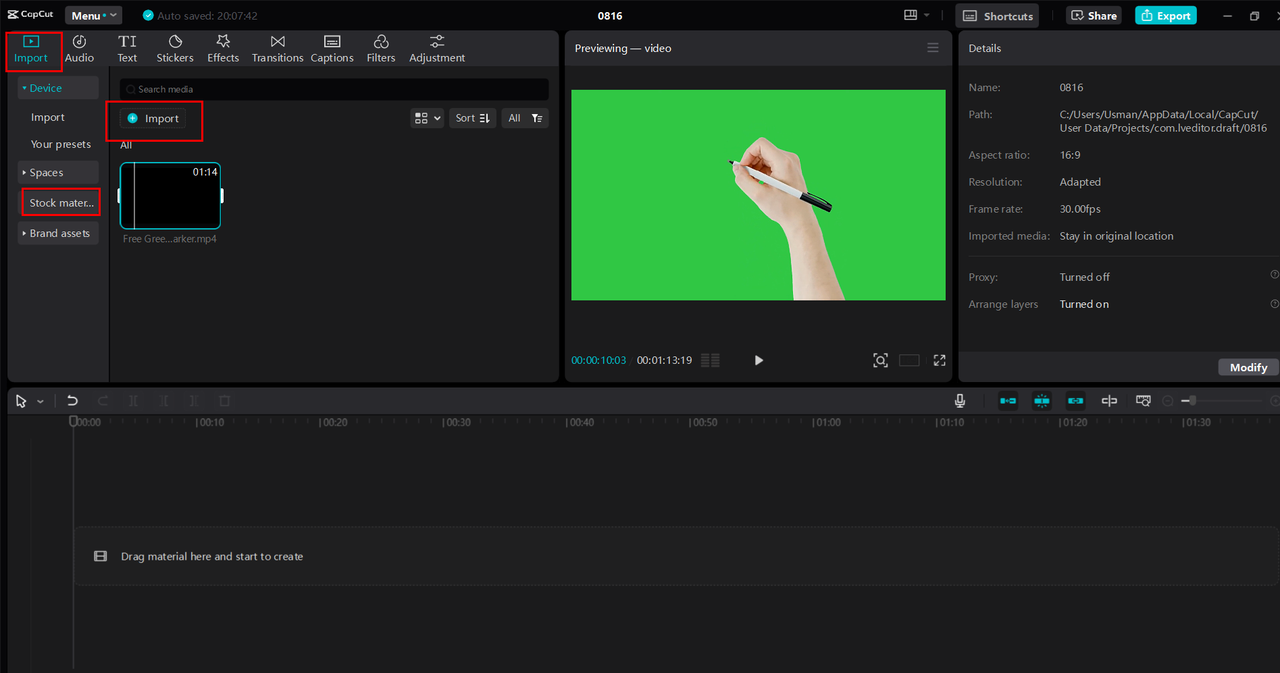Screen dimensions: 1280x673
Task: Click the Import button with plus icon
Action: [x=153, y=118]
